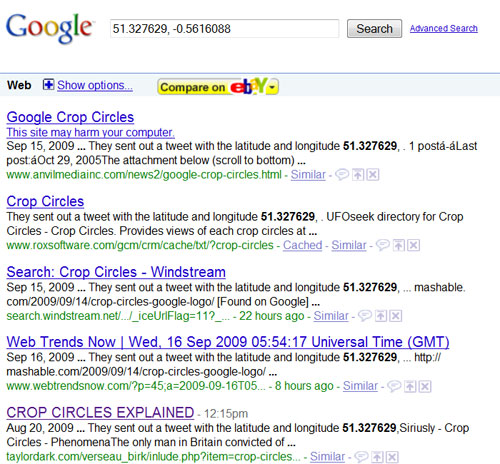This screenshot has height=464, width=500.
Task: Open the Crop Circles result title
Action: pyautogui.click(x=45, y=202)
